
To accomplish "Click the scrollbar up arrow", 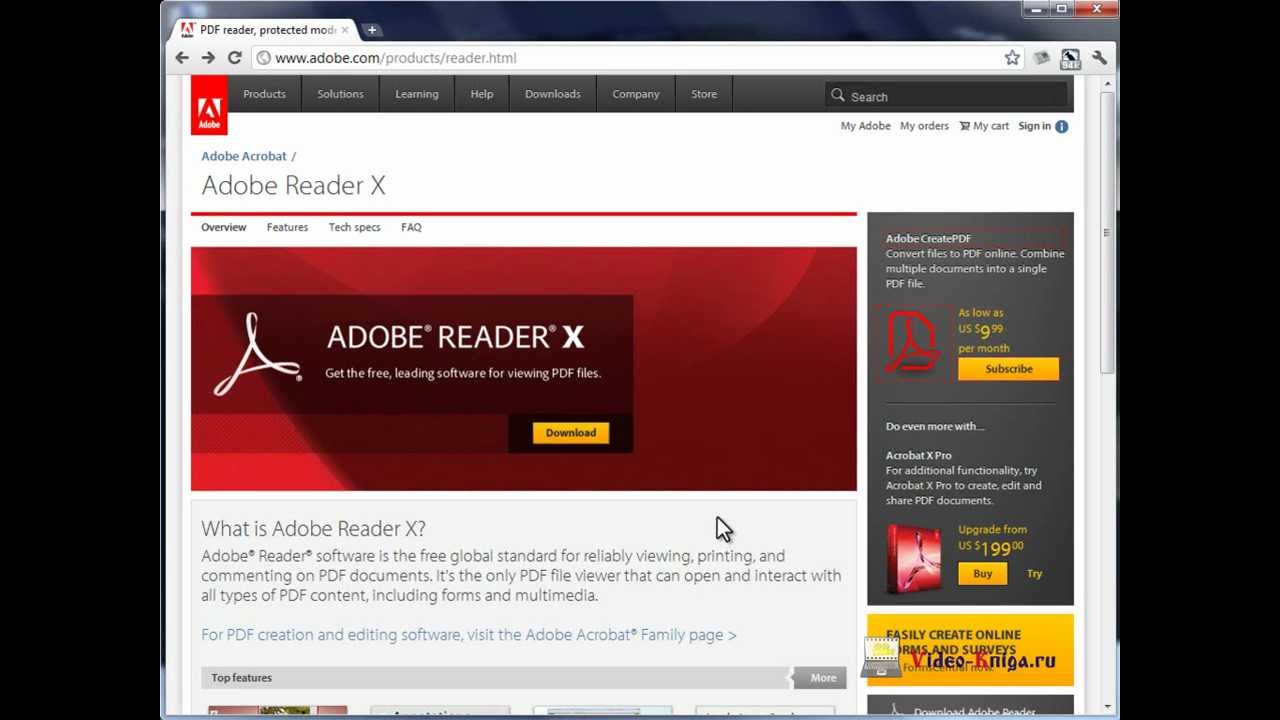I will point(1106,83).
